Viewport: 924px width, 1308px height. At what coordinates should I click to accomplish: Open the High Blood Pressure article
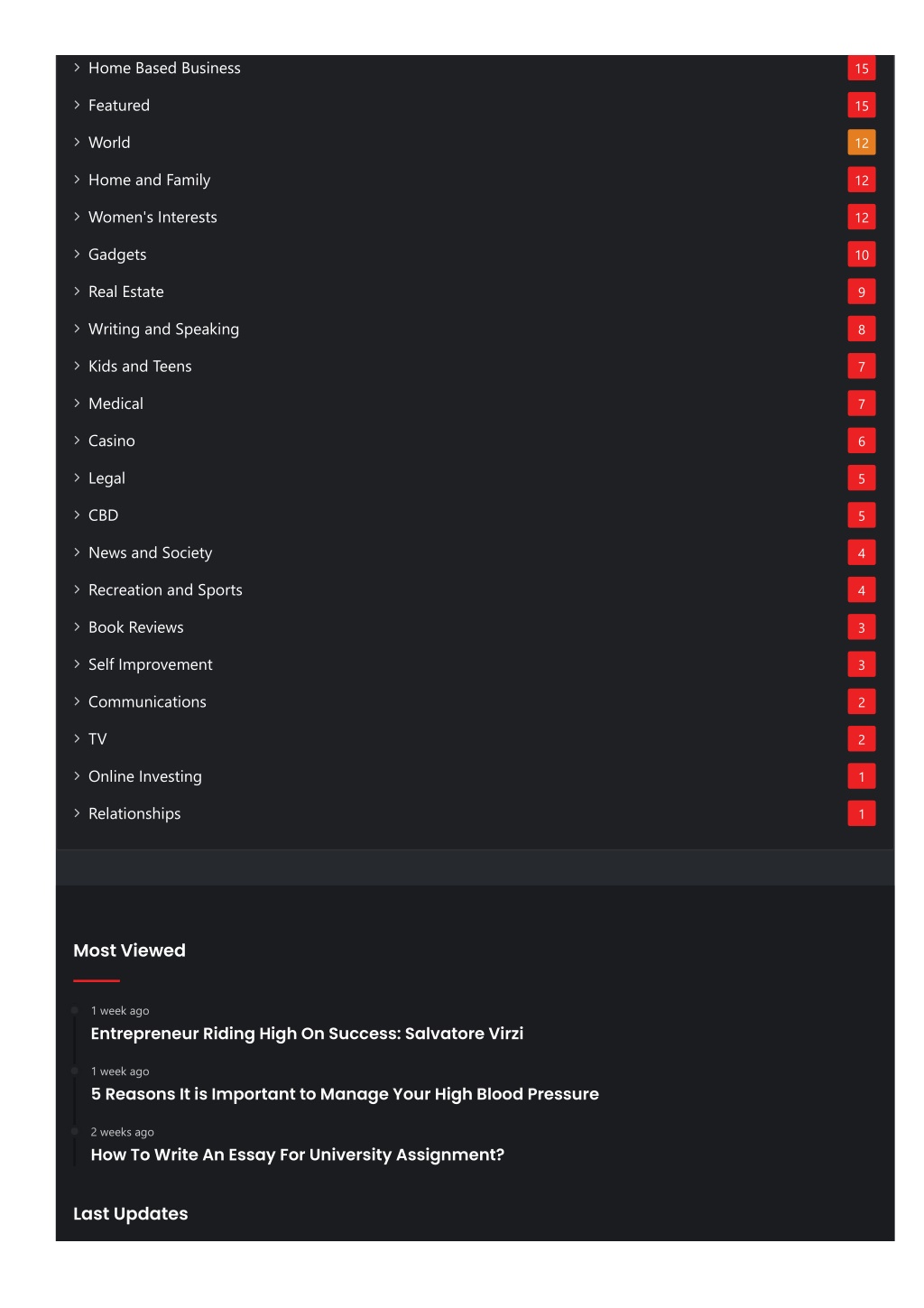point(345,1094)
